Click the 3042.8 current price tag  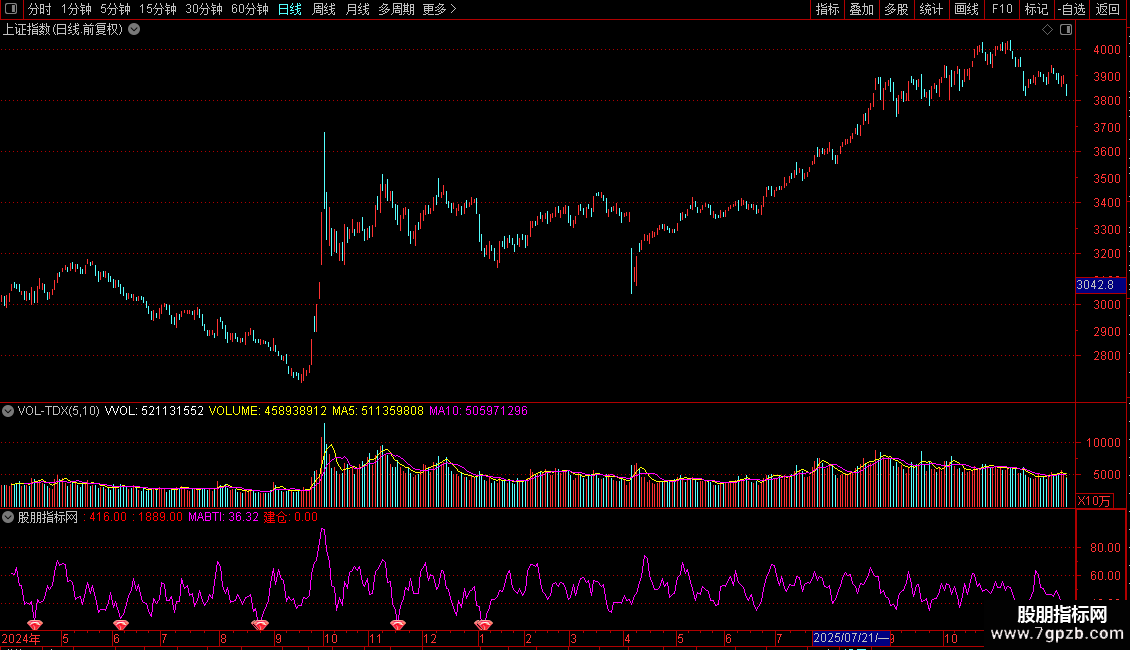(x=1100, y=285)
